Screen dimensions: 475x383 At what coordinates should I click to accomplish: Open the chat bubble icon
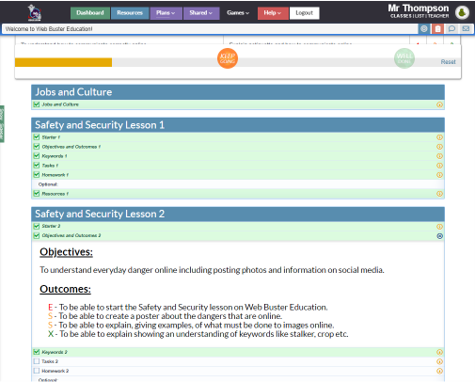452,29
